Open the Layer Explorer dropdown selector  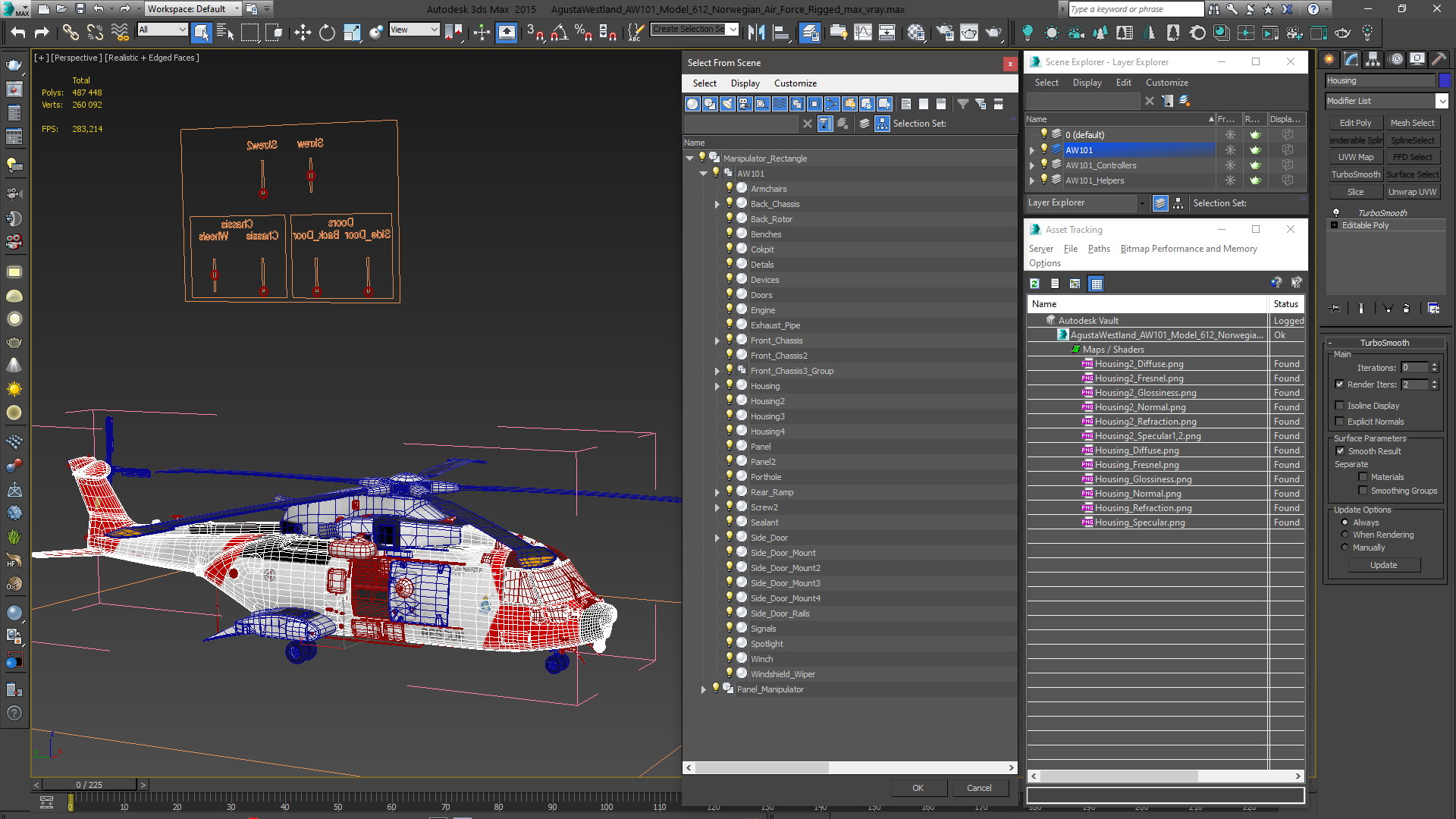1085,203
